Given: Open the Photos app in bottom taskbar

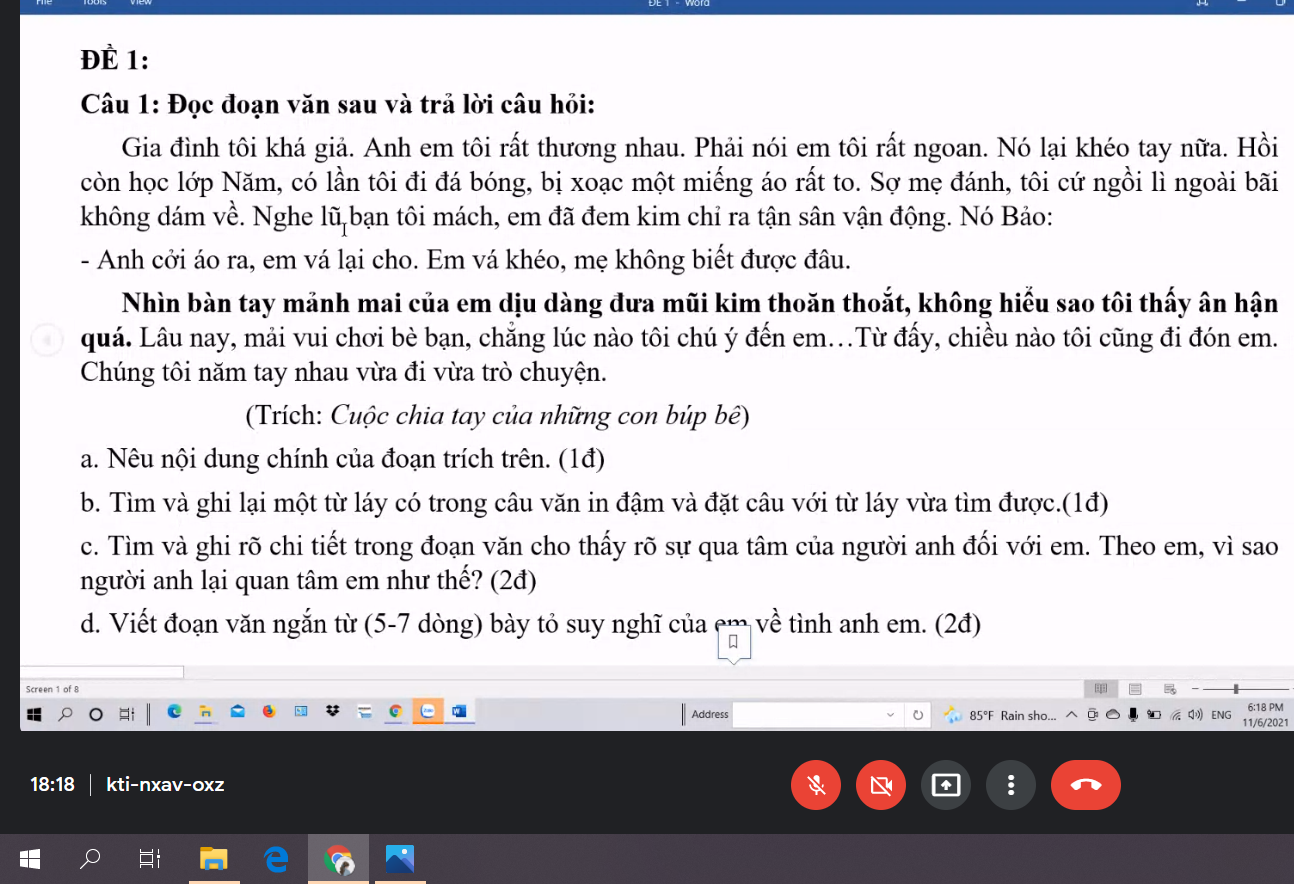Looking at the screenshot, I should (399, 859).
